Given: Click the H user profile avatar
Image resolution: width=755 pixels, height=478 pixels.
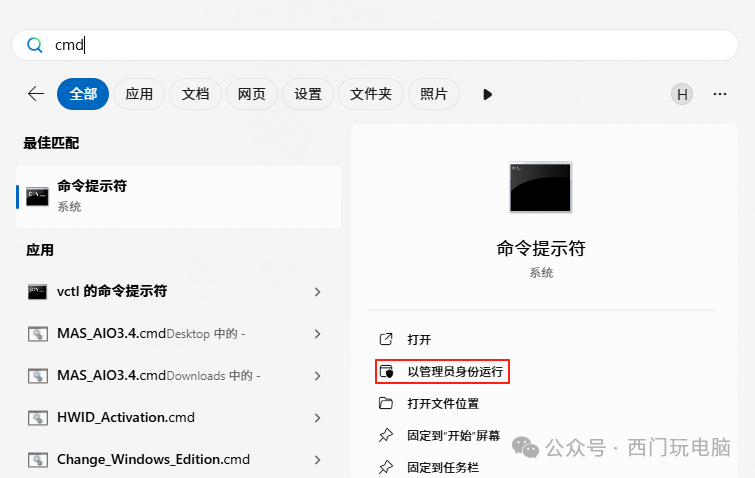Looking at the screenshot, I should 682,94.
